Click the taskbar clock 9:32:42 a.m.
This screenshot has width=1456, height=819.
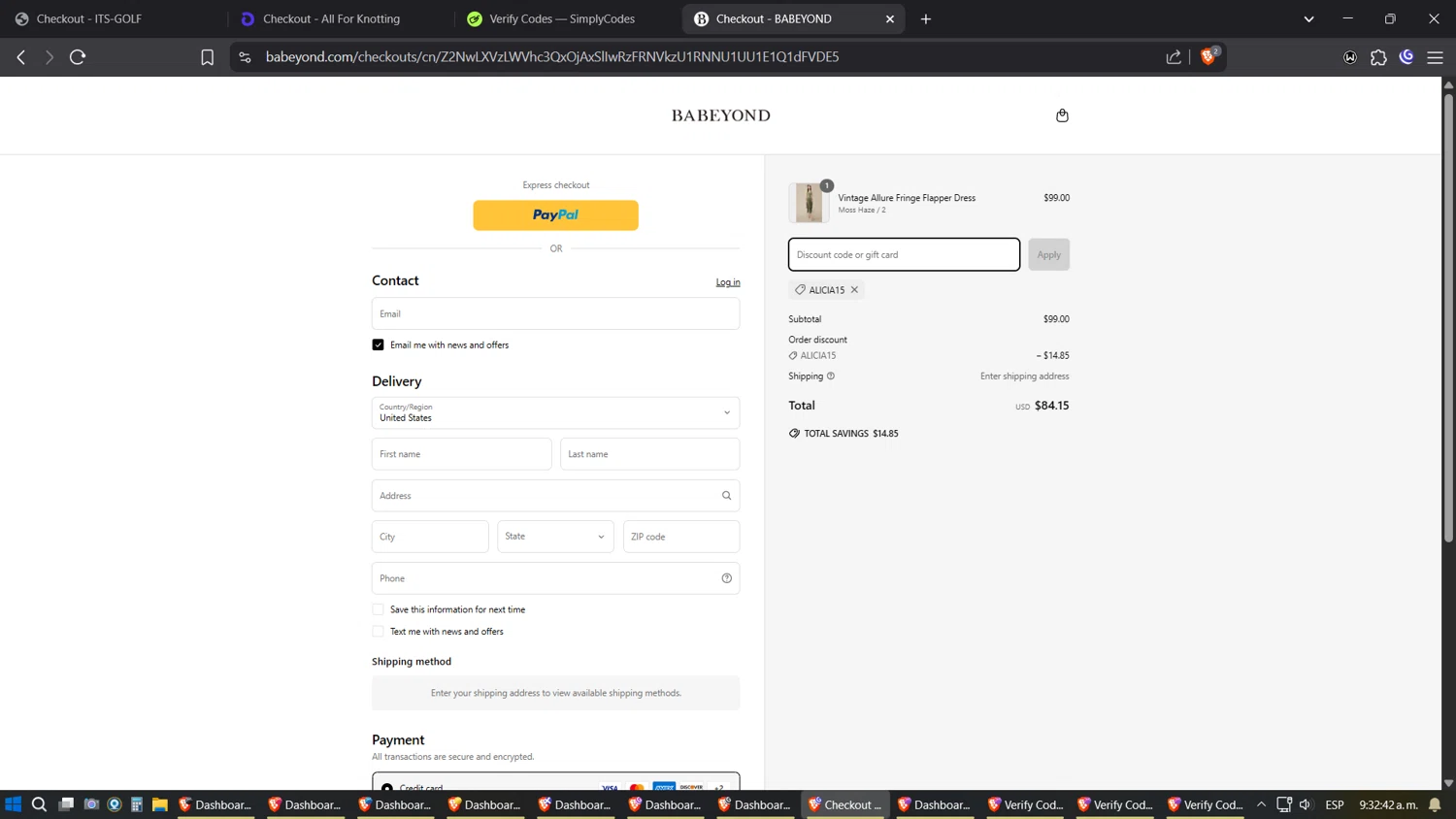(1388, 804)
